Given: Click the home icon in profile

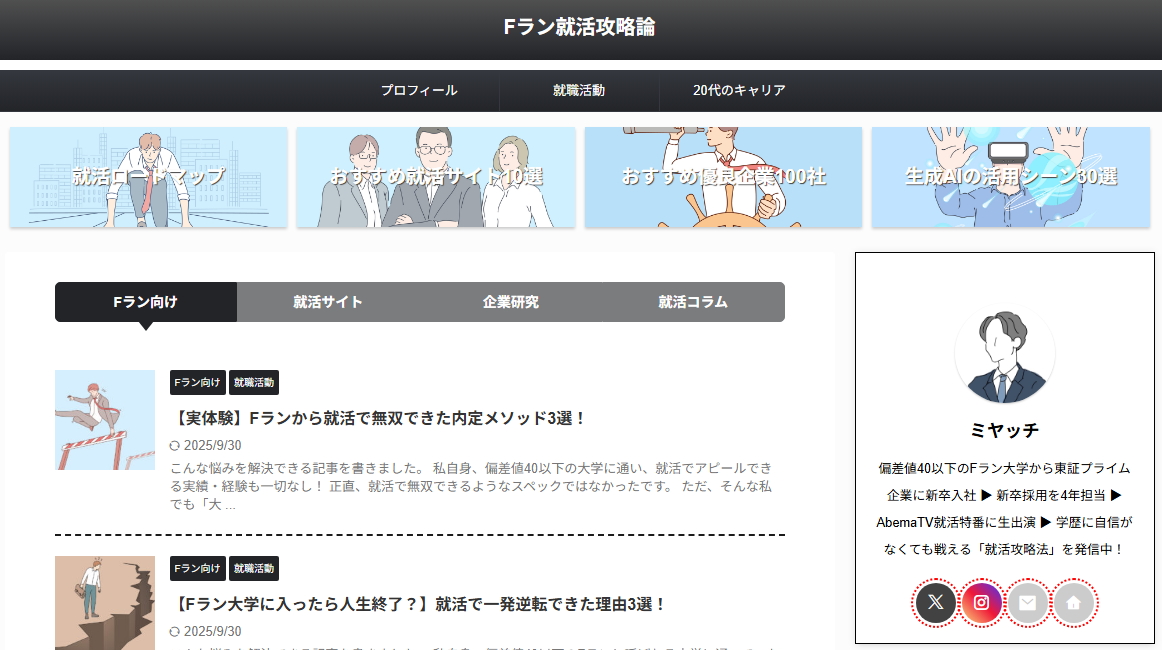Looking at the screenshot, I should pos(1073,602).
